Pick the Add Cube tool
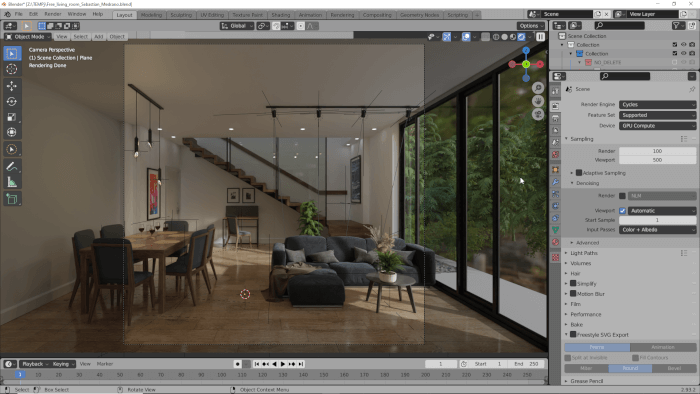The width and height of the screenshot is (700, 394). (x=12, y=199)
